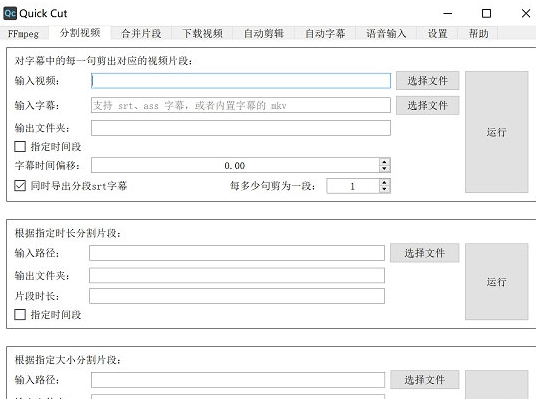Switch to the 自动字幕 tab
The image size is (536, 399).
pos(325,34)
